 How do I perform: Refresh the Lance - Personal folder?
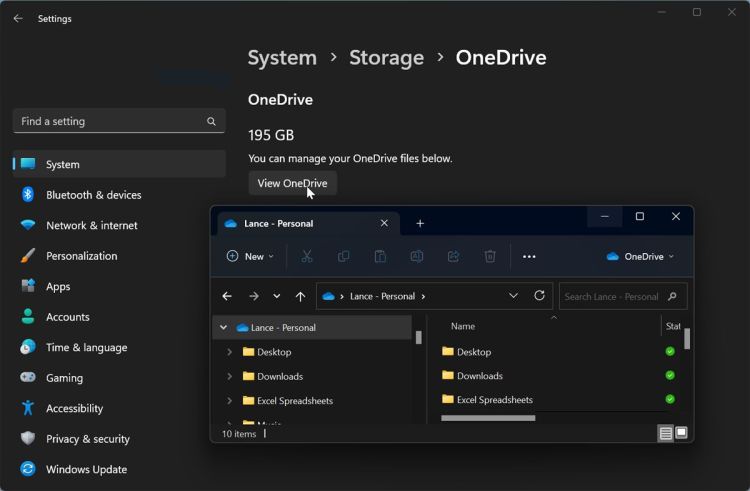click(x=540, y=296)
